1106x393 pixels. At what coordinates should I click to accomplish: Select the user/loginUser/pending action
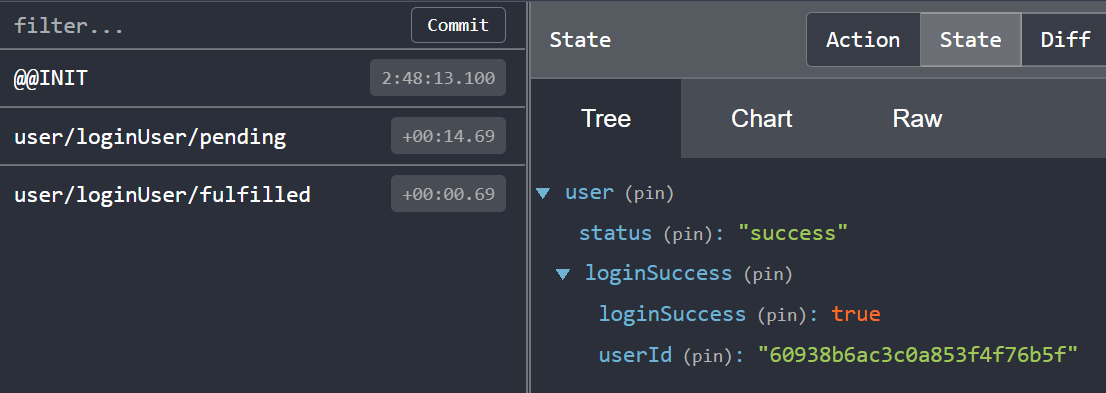click(x=262, y=136)
